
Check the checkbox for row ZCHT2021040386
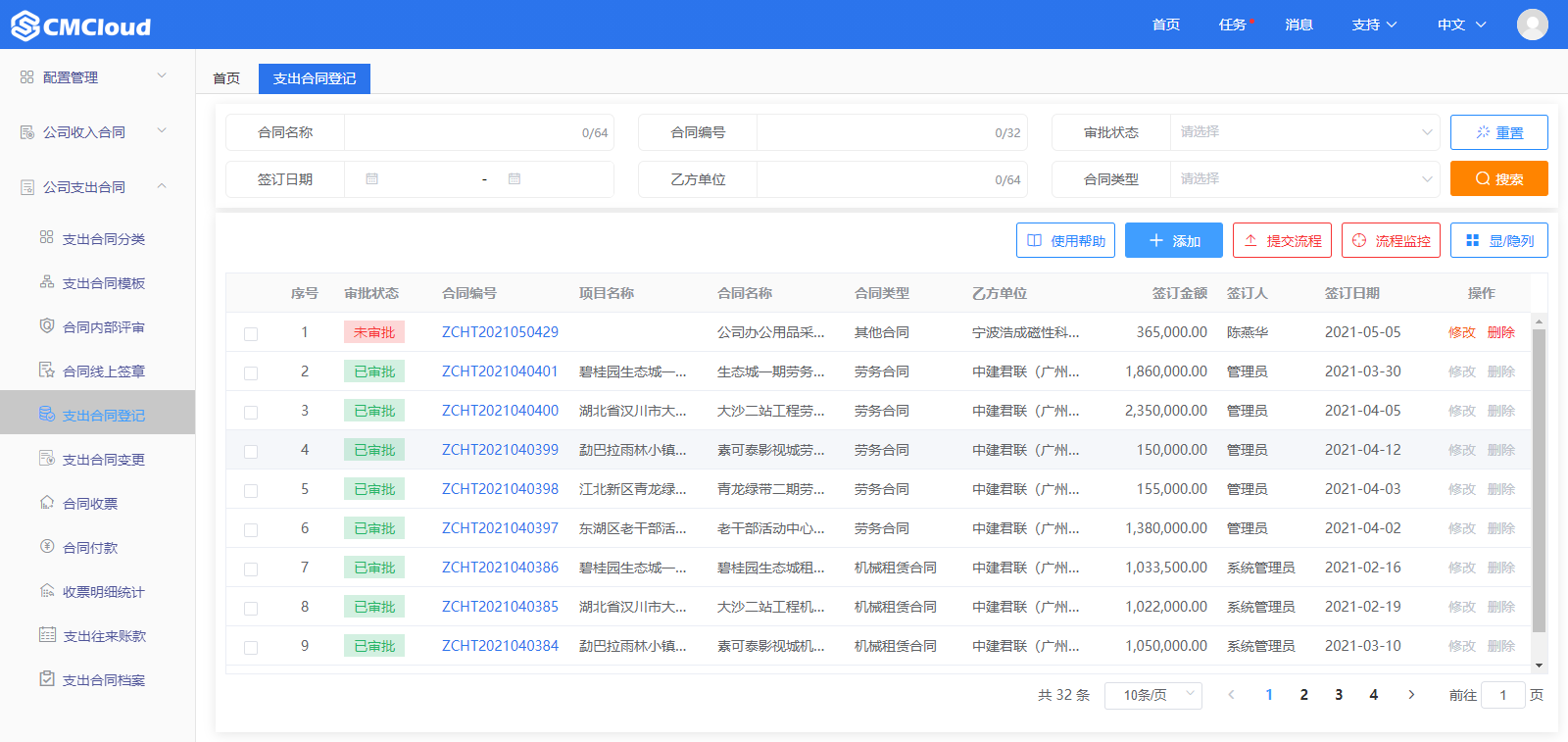251,569
